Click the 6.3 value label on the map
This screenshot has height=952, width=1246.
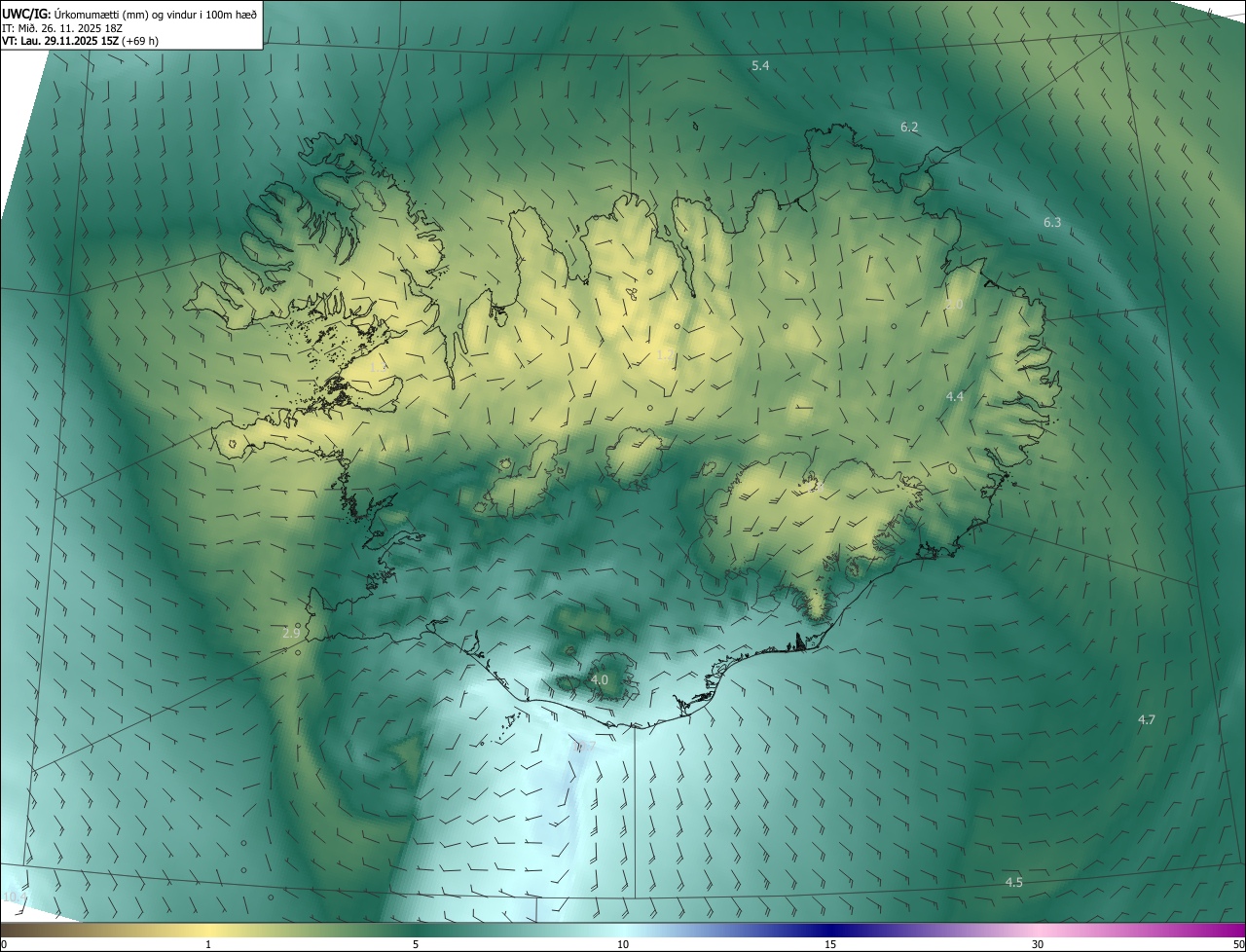pyautogui.click(x=1052, y=223)
